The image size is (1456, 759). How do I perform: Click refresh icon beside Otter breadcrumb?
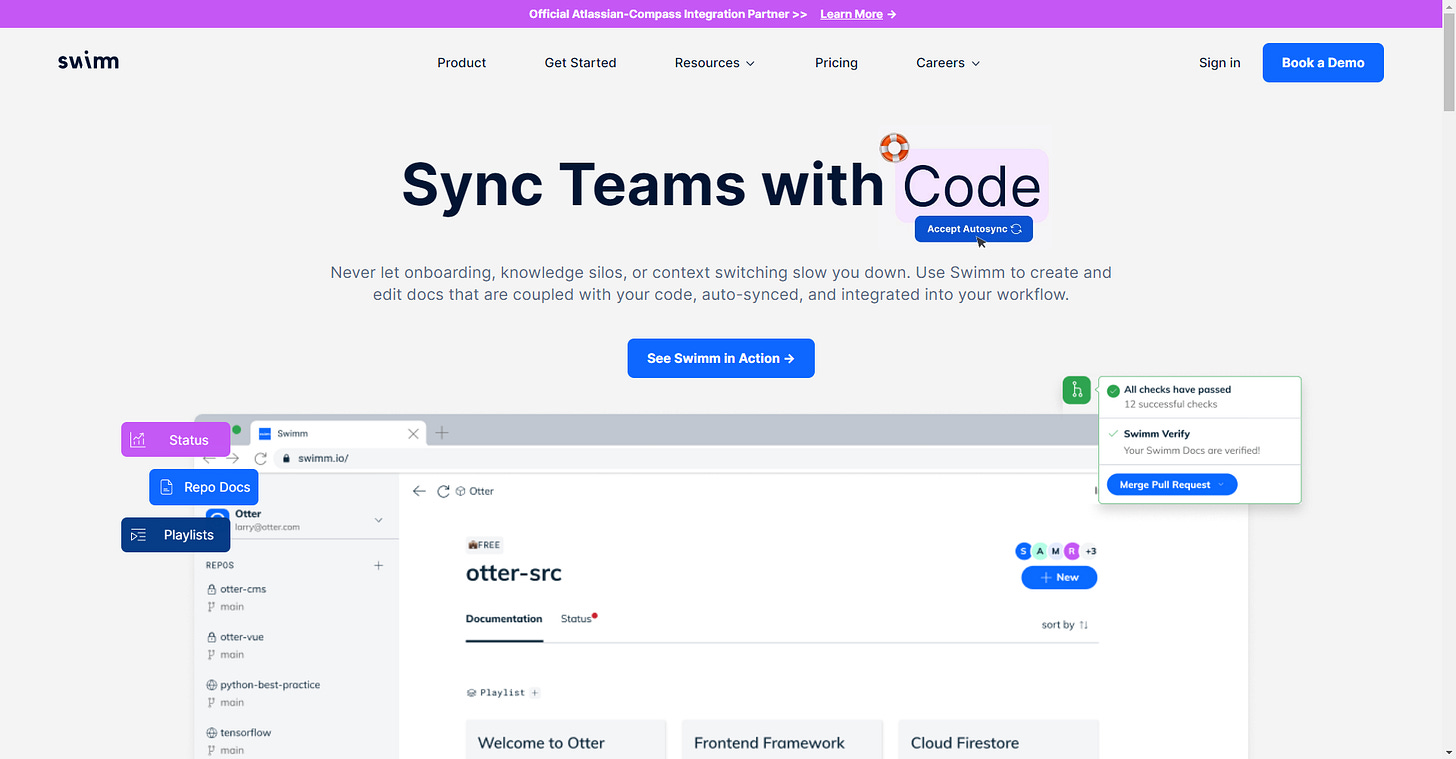[443, 491]
